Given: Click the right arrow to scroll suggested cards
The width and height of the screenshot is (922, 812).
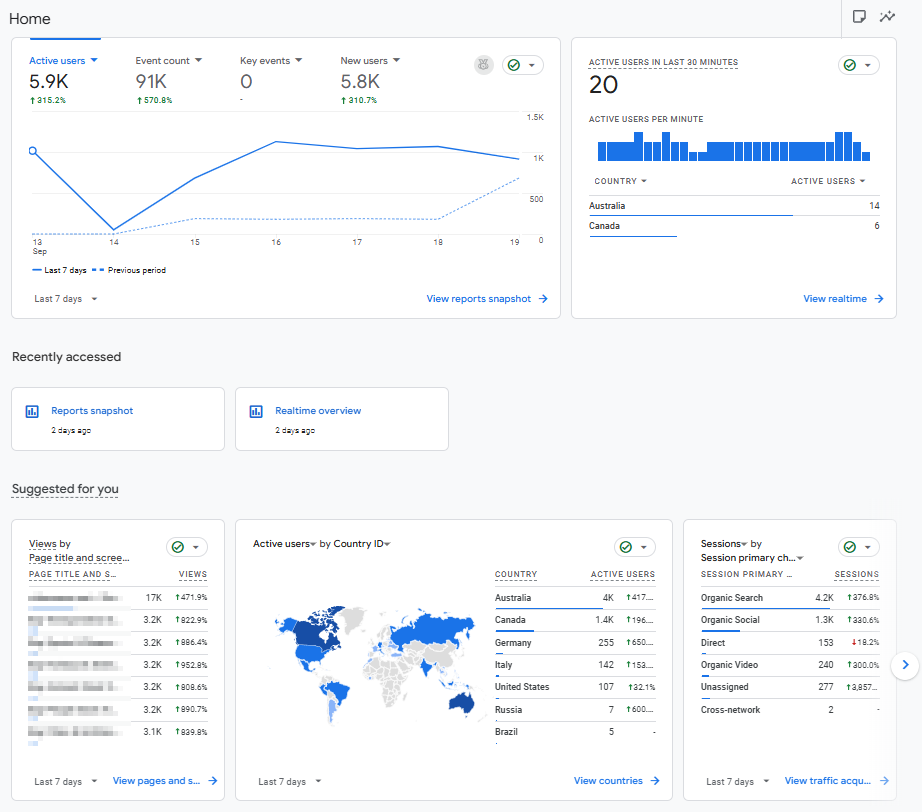Looking at the screenshot, I should click(904, 664).
